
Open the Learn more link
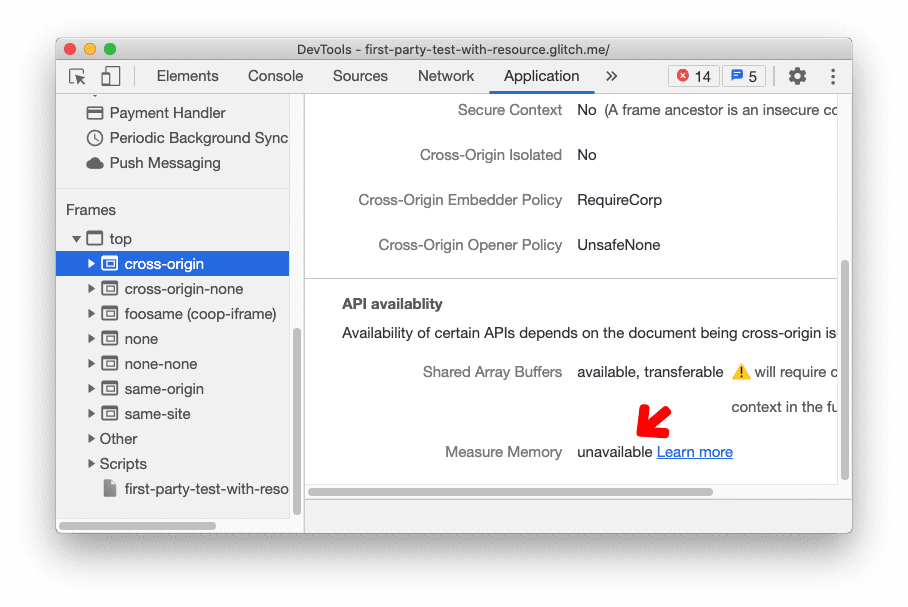pos(694,452)
